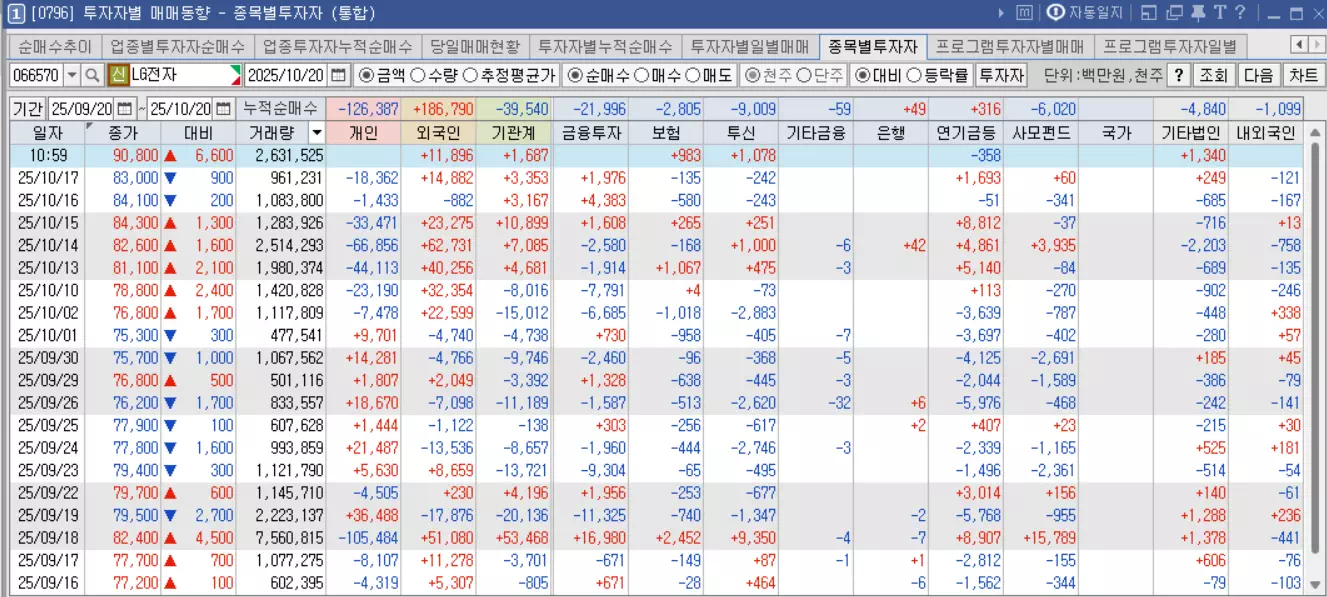Image resolution: width=1327 pixels, height=597 pixels.
Task: Open the calendar icon next to 2025/10/20
Action: click(x=337, y=74)
